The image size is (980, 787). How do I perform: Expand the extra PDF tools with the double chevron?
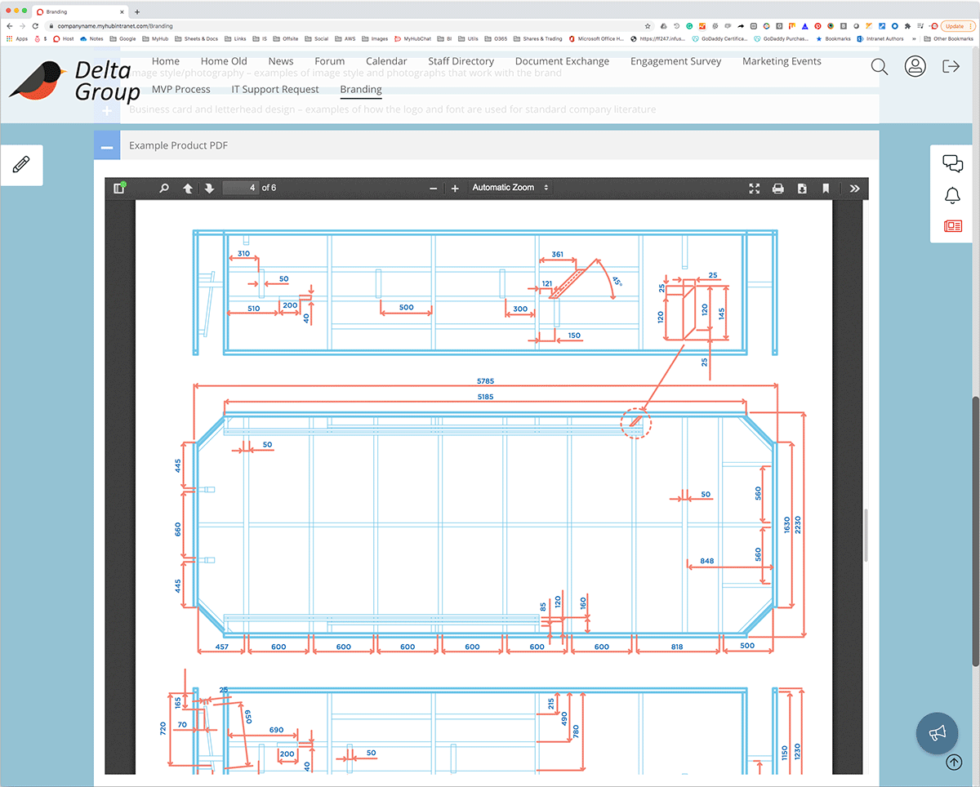[x=855, y=188]
